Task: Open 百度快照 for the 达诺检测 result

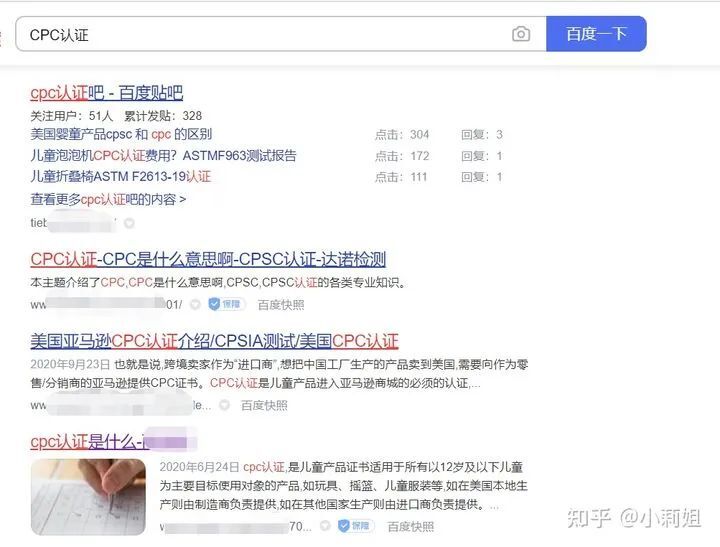Action: coord(281,305)
